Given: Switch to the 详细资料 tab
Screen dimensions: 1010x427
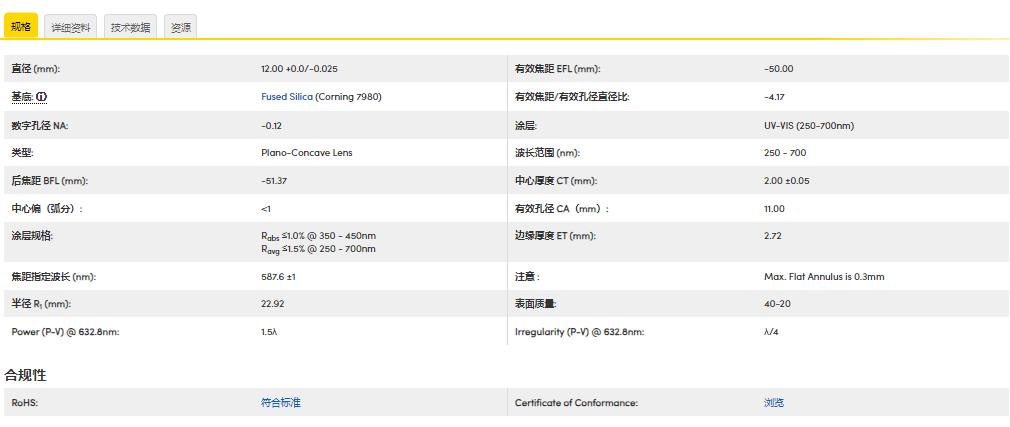Looking at the screenshot, I should point(72,28).
